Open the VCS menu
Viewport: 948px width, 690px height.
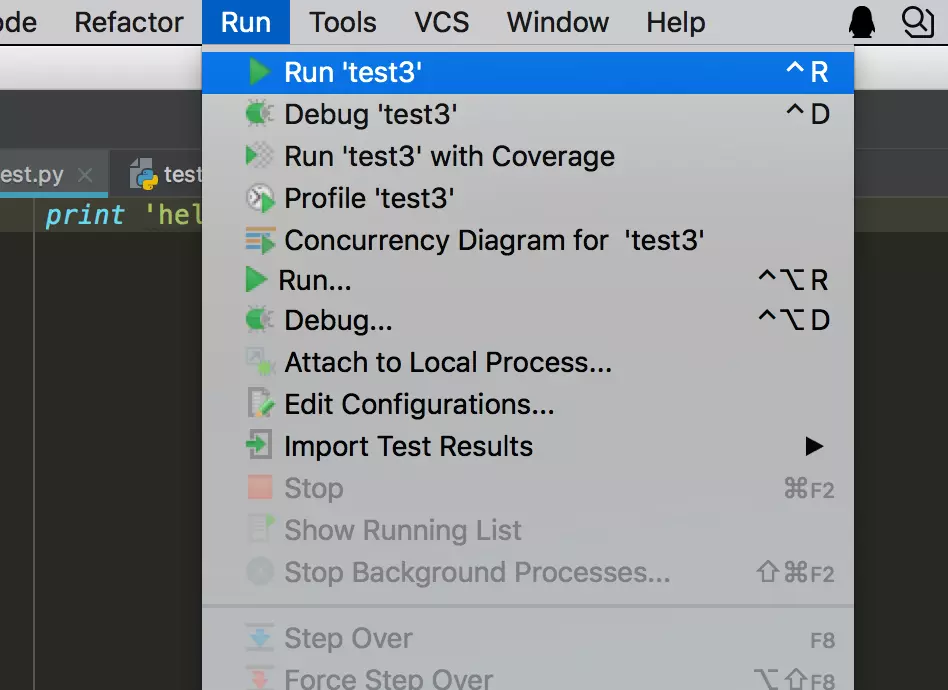(x=441, y=22)
